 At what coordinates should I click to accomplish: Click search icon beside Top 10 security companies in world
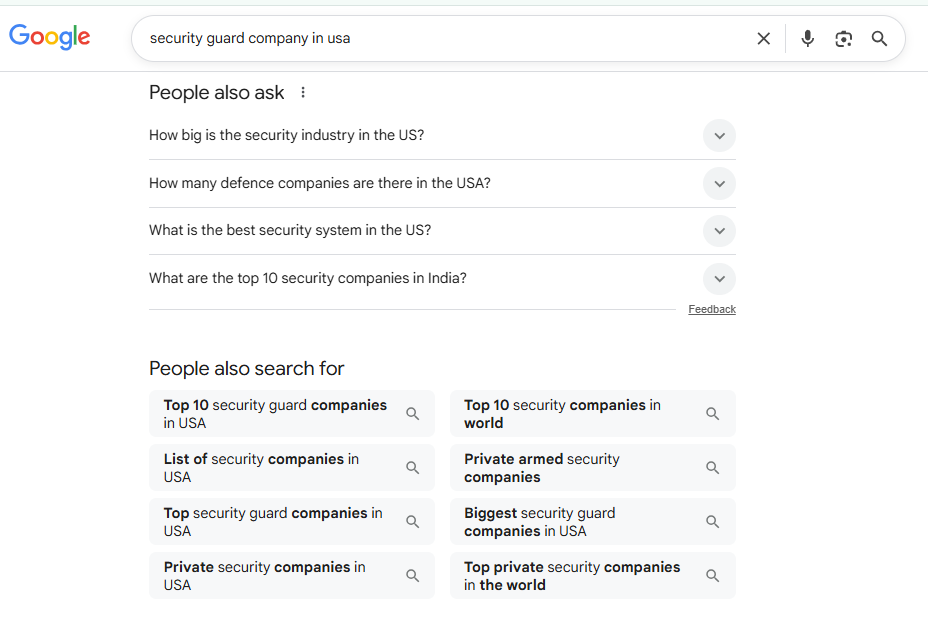tap(713, 414)
